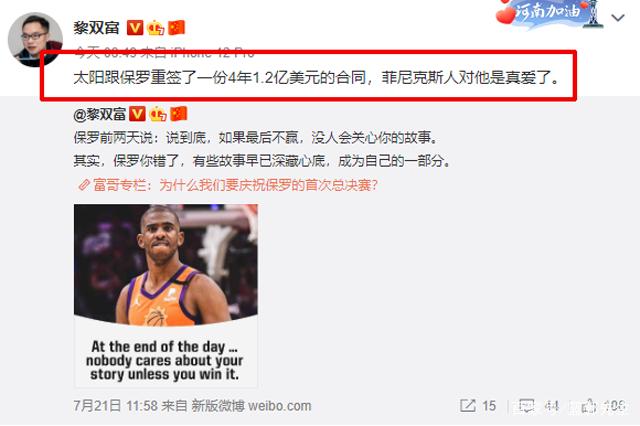This screenshot has height=426, width=640.
Task: Click the 新版微博 weibo.com source link
Action: pyautogui.click(x=251, y=406)
